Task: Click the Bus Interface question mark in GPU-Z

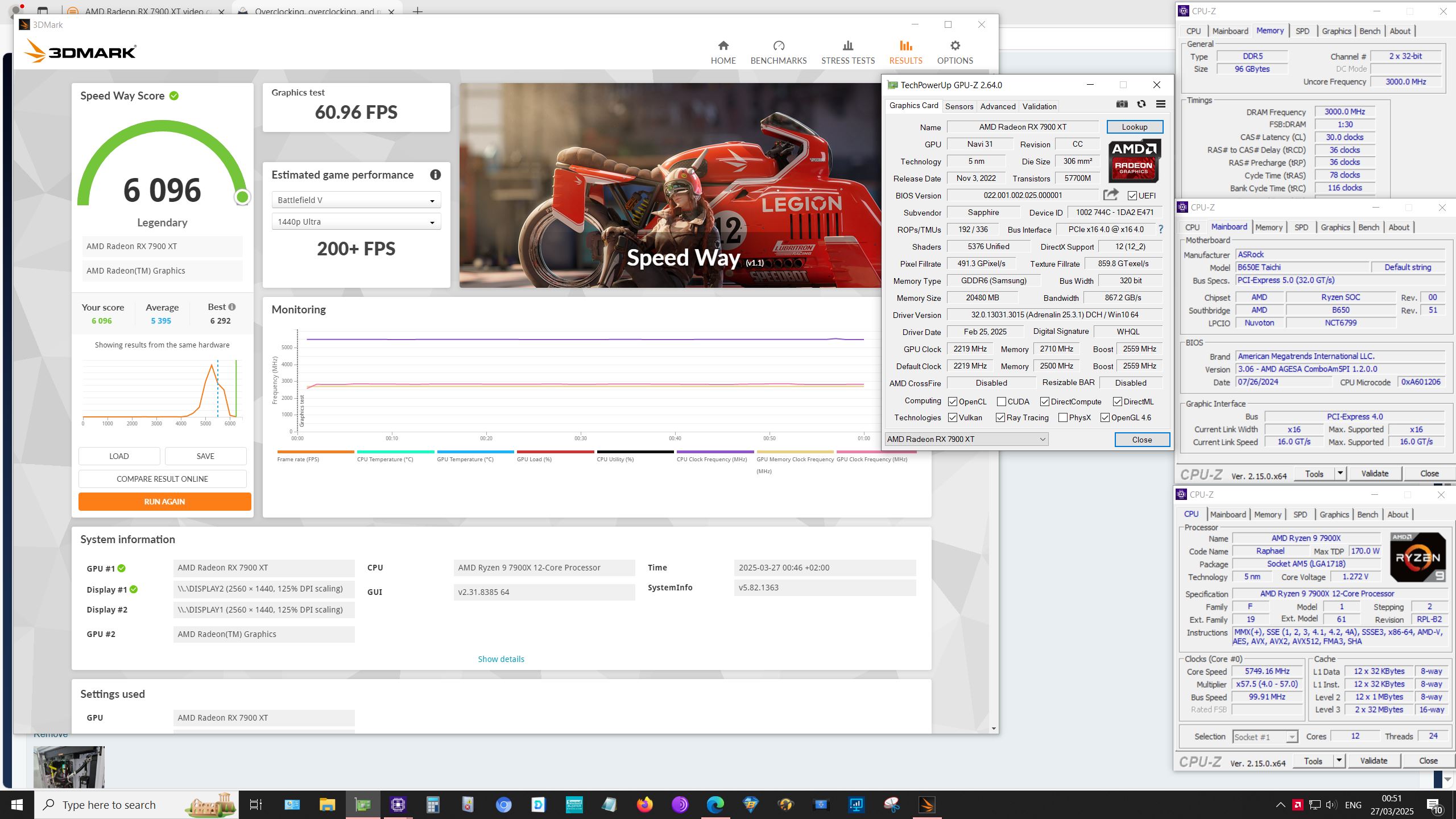Action: (1161, 229)
